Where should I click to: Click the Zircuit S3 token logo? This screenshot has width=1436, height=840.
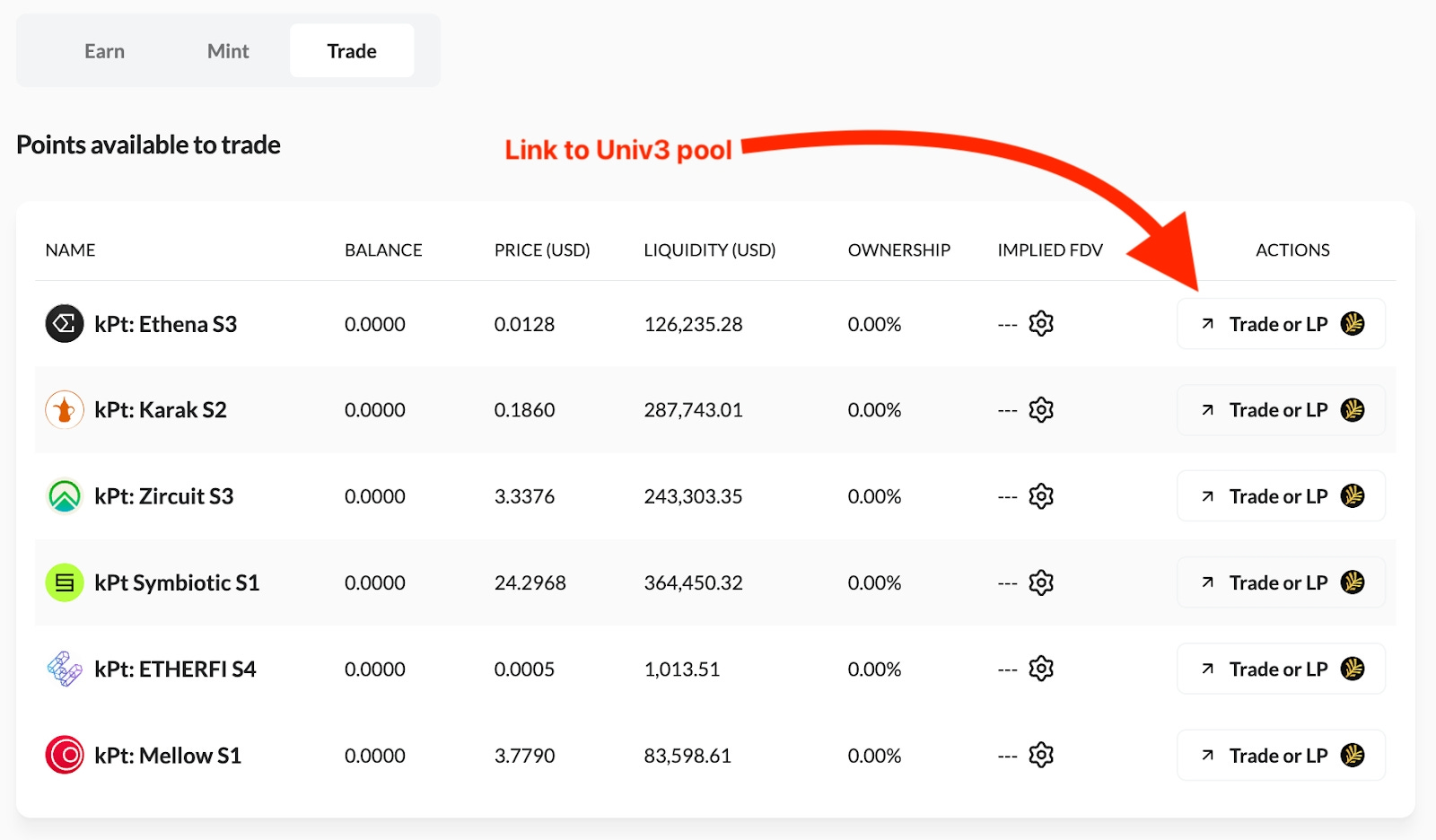[x=65, y=496]
